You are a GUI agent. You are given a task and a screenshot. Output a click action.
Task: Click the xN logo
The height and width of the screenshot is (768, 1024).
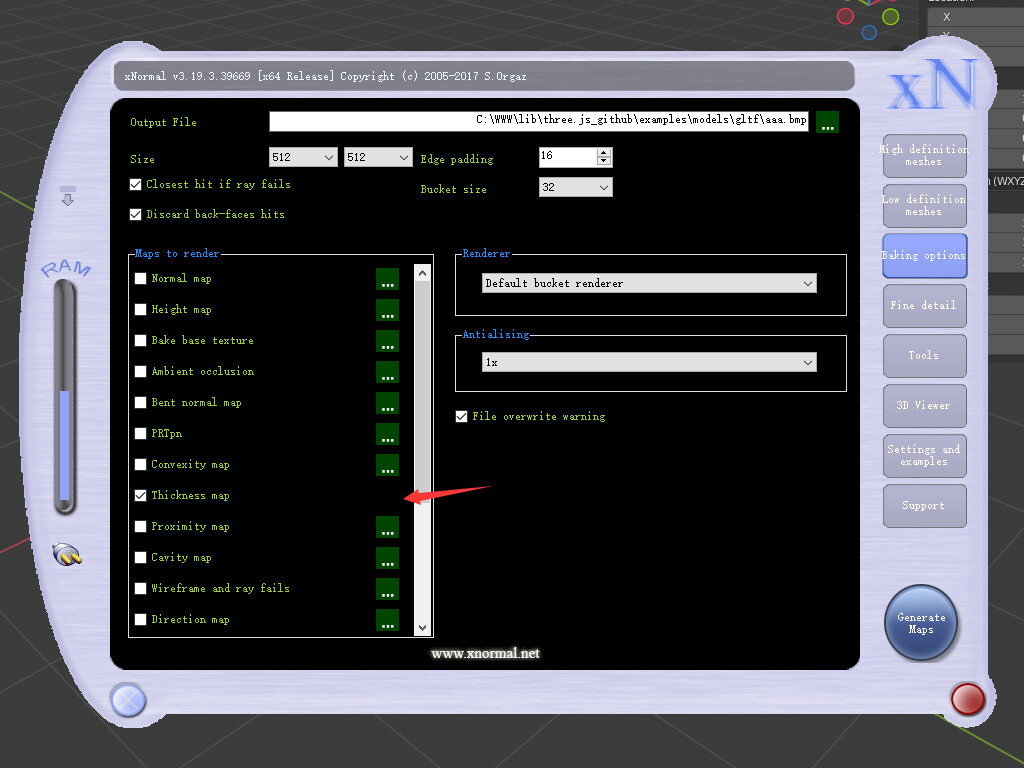[934, 85]
